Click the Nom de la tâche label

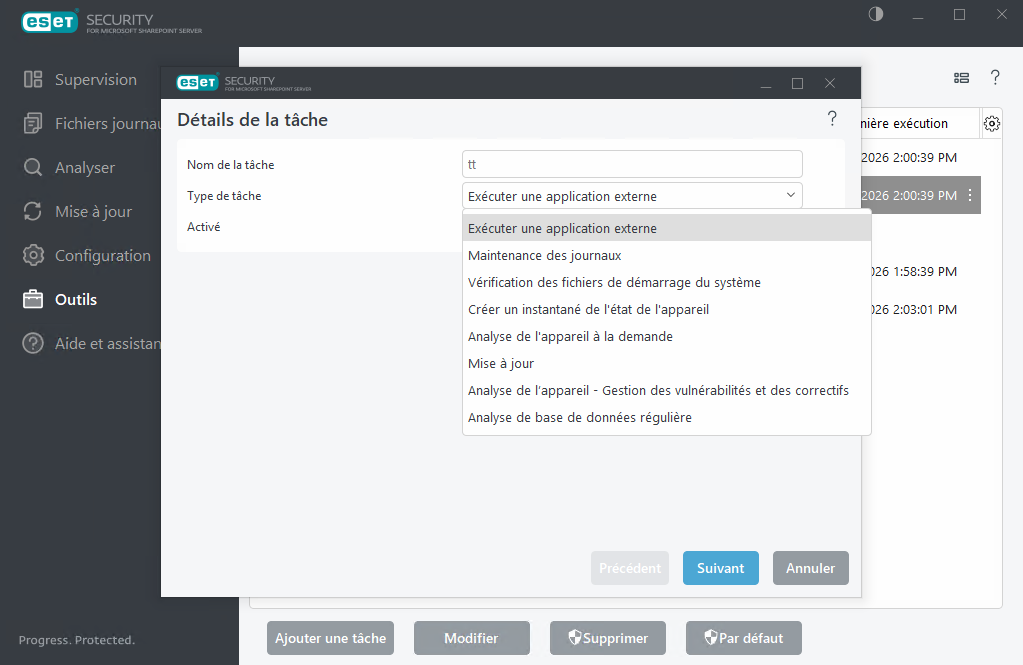(x=230, y=164)
